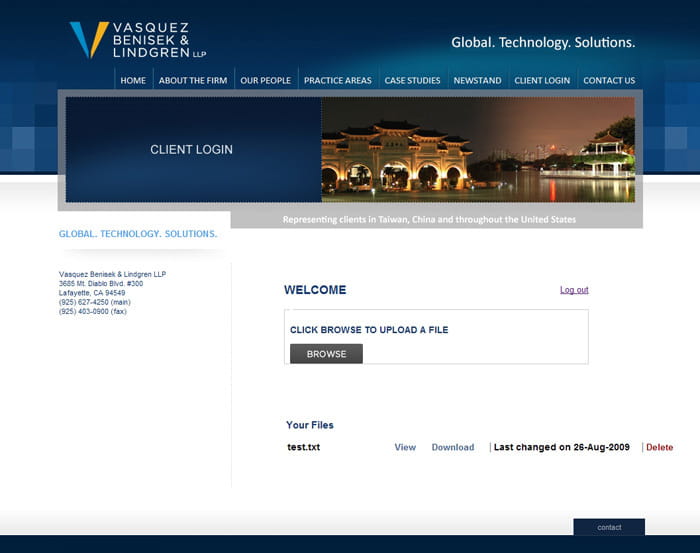700x553 pixels.
Task: Click the Your Files heading
Action: [x=310, y=425]
